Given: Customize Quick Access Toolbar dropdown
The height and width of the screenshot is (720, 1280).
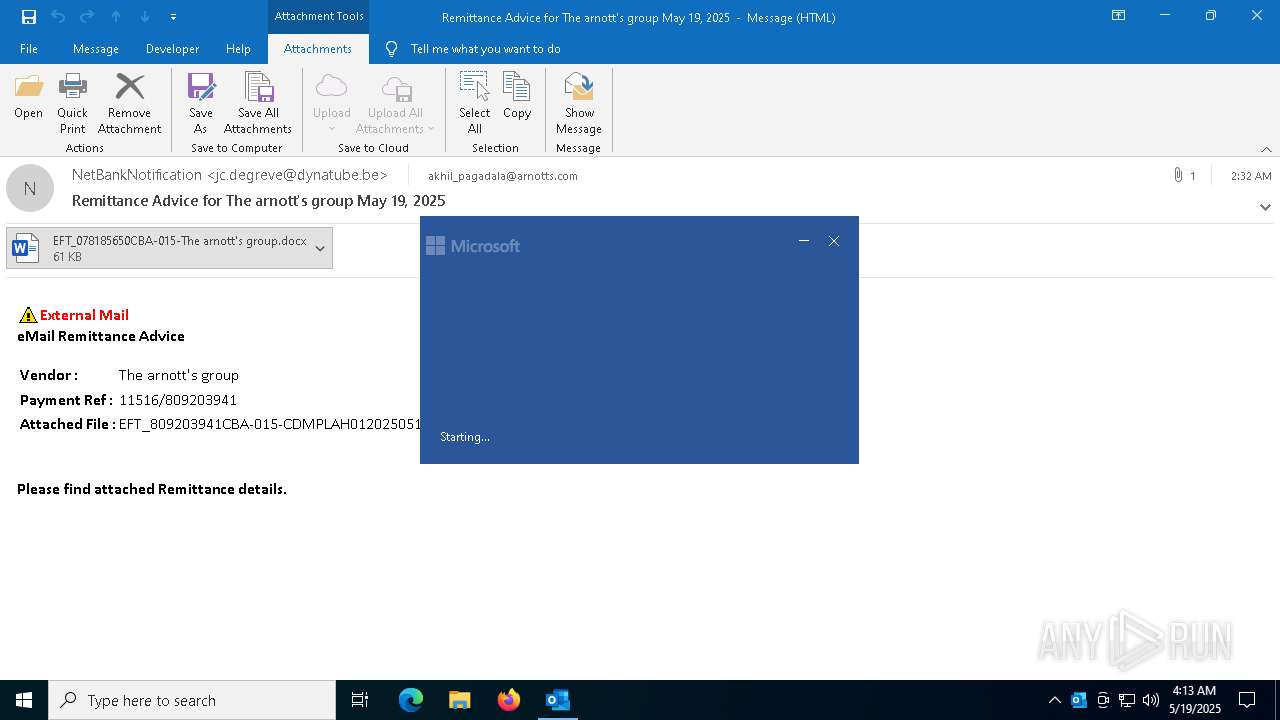Looking at the screenshot, I should point(173,17).
